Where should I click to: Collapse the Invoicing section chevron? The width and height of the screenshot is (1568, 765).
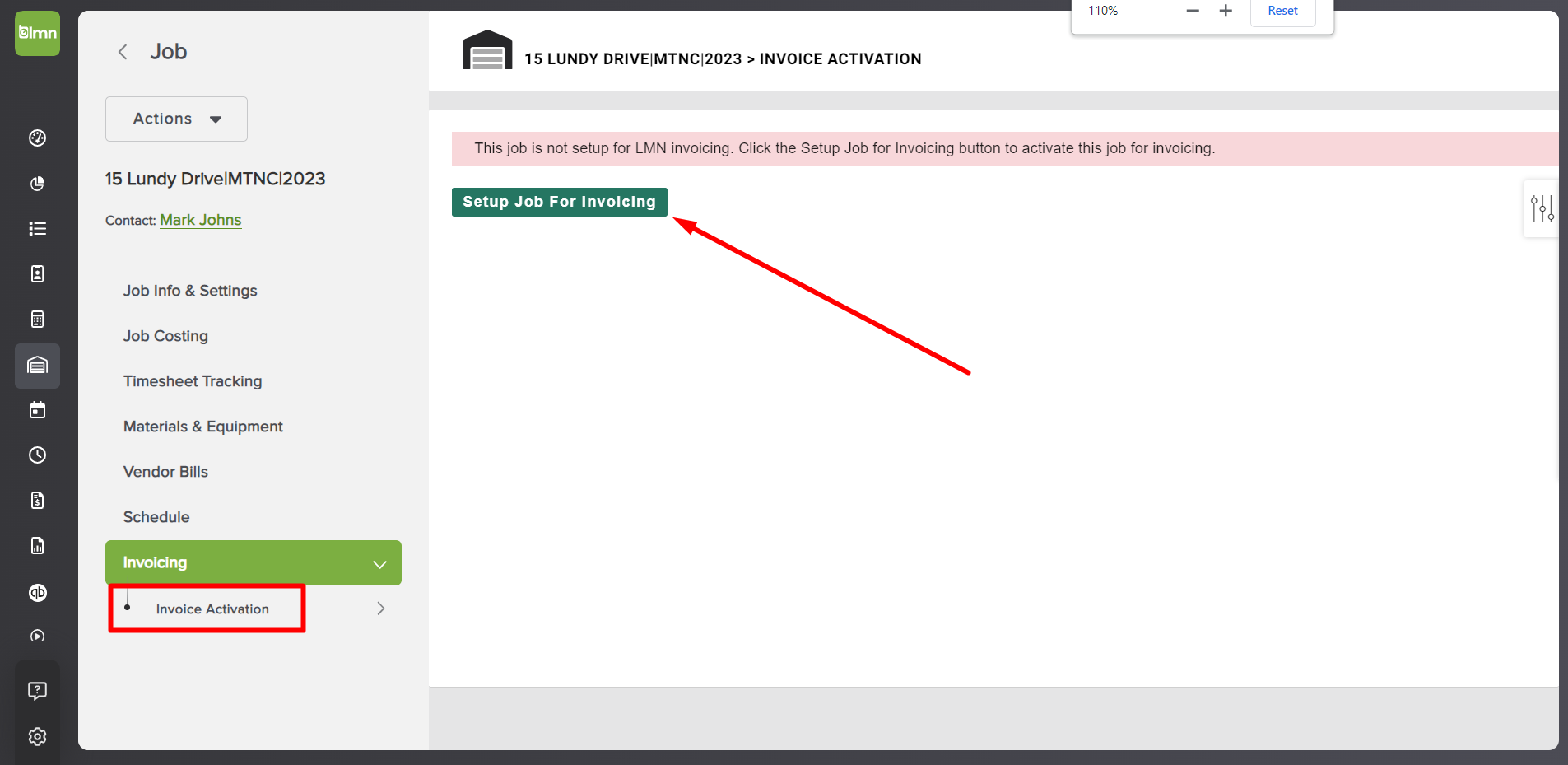[379, 563]
